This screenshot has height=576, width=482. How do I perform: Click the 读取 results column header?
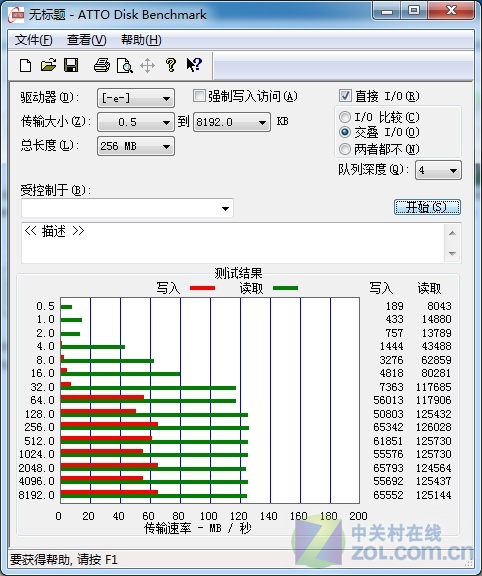[429, 288]
